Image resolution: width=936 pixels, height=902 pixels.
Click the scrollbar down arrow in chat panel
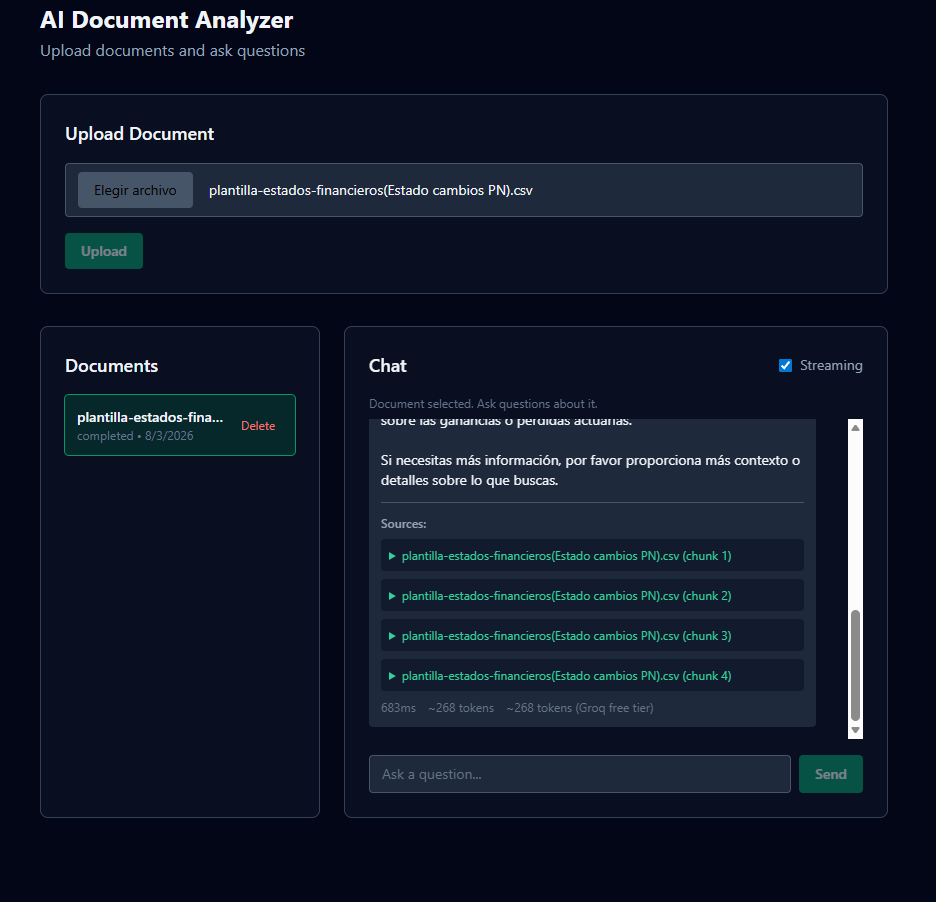click(x=855, y=732)
